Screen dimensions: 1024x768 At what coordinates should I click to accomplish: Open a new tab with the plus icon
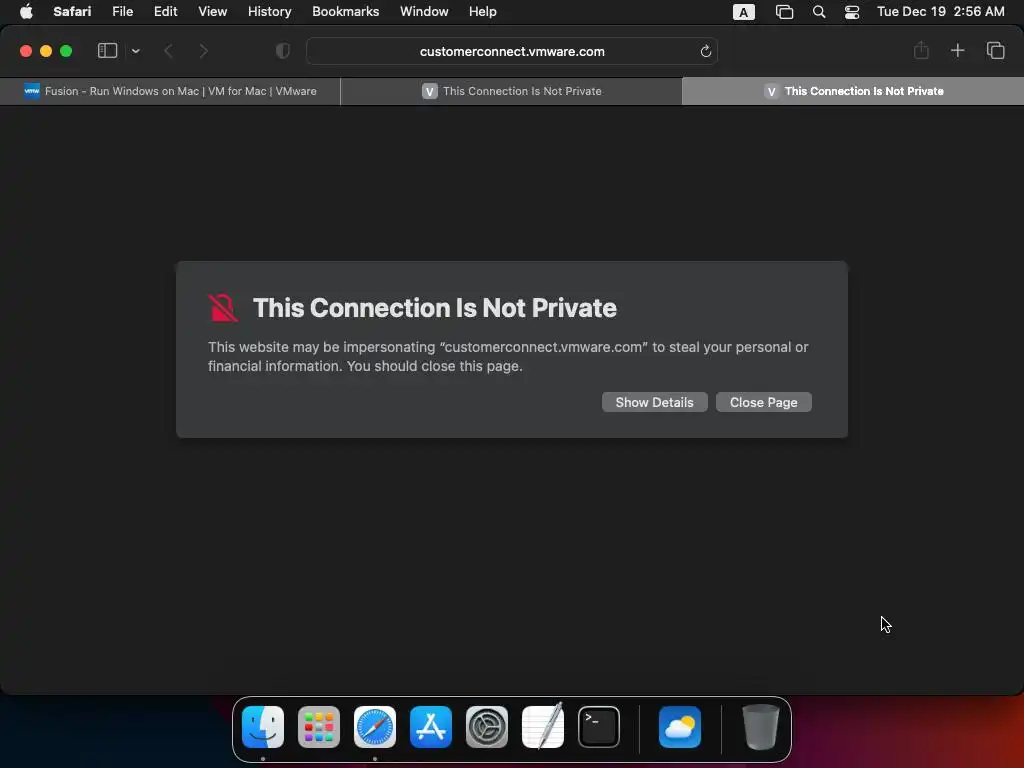click(x=957, y=50)
